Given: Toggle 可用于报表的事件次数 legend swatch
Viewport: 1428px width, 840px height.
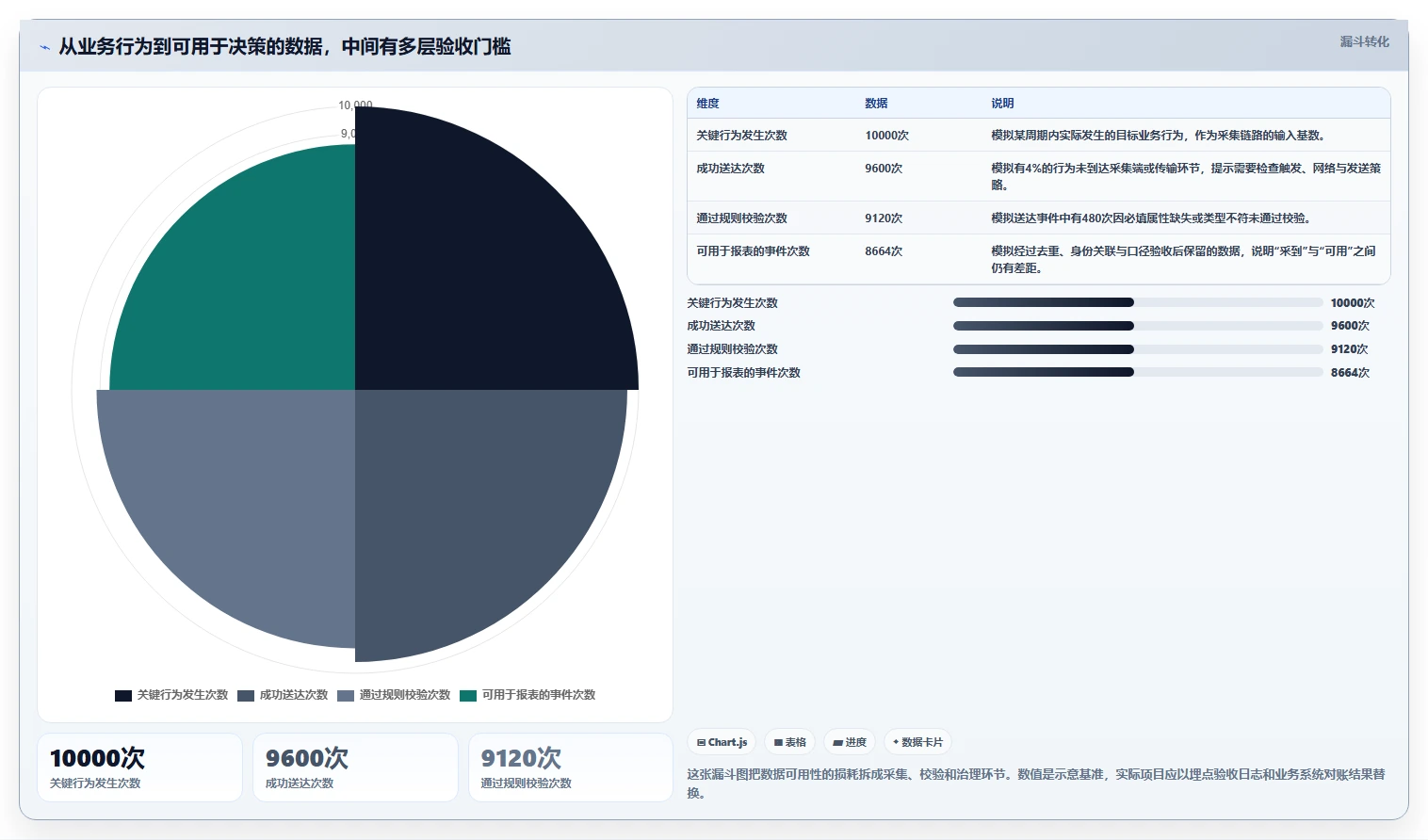Looking at the screenshot, I should pos(468,695).
